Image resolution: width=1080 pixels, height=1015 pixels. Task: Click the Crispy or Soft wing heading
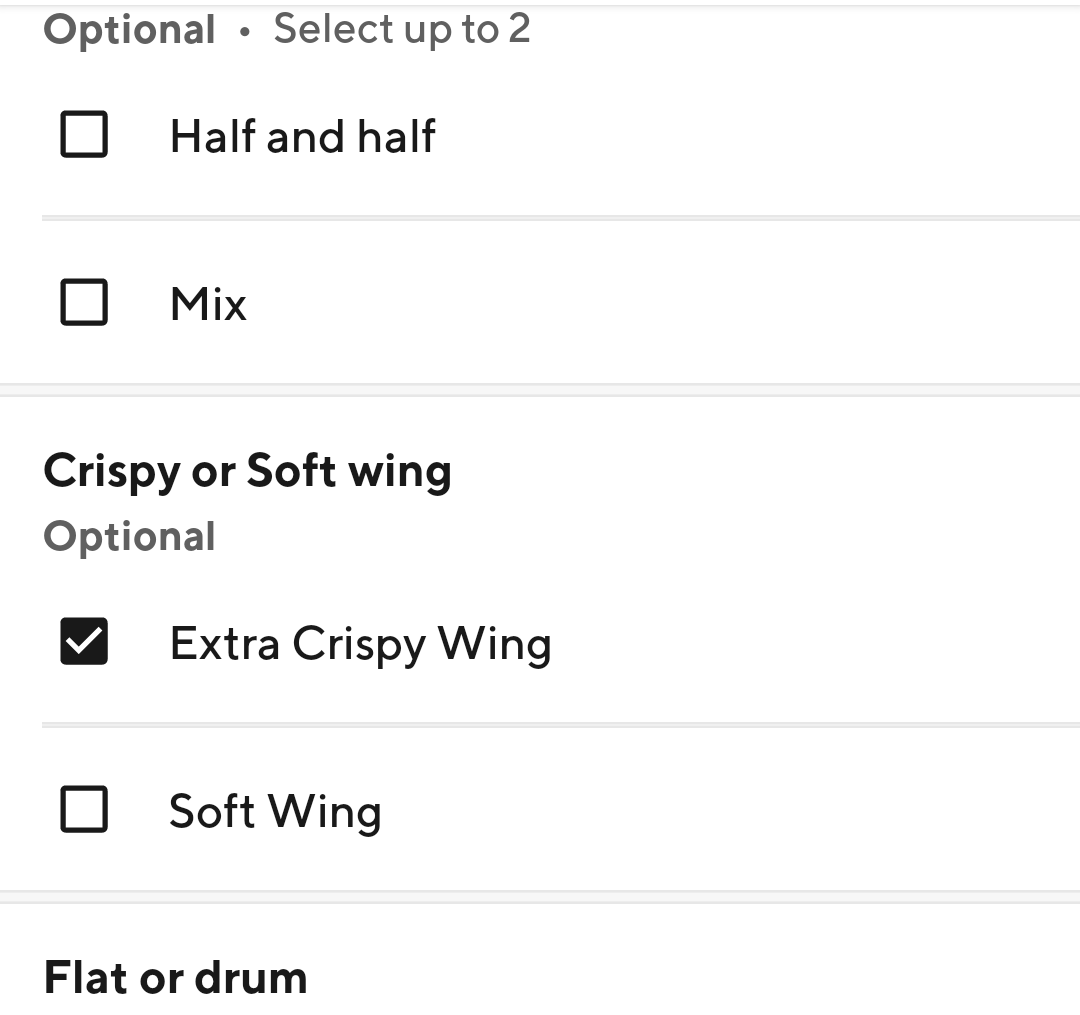[x=247, y=471]
